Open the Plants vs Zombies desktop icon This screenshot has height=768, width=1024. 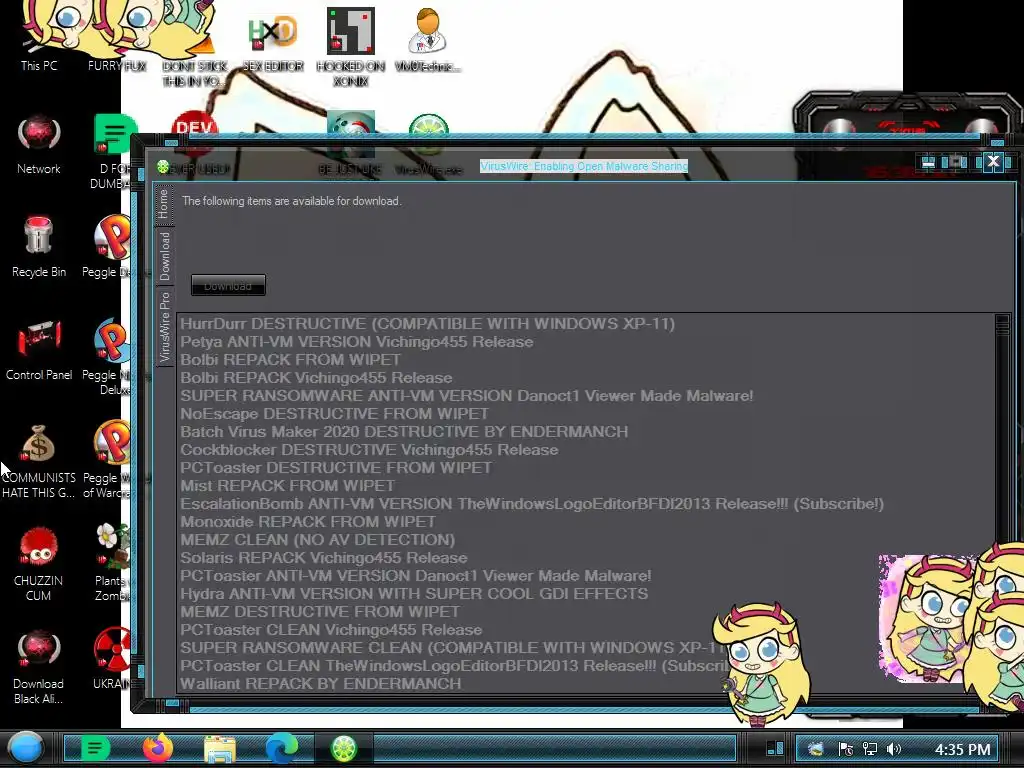[x=112, y=562]
